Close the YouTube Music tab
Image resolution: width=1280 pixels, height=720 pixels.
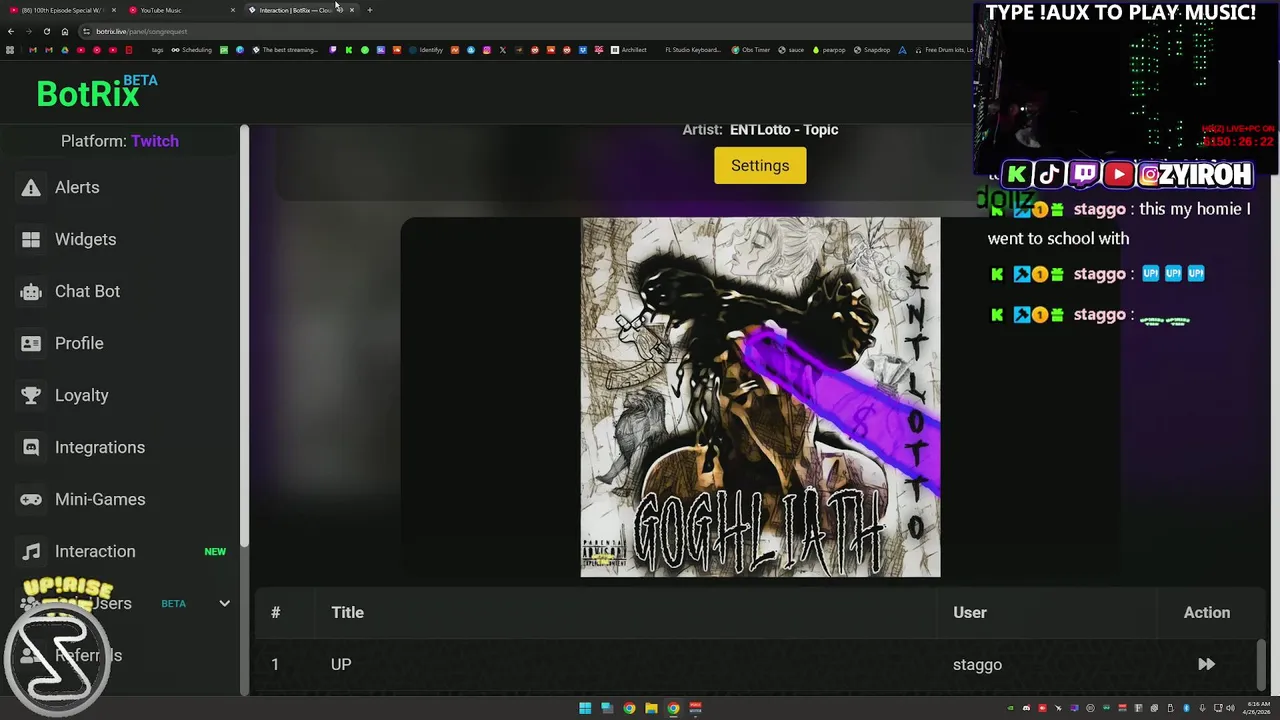[x=233, y=10]
